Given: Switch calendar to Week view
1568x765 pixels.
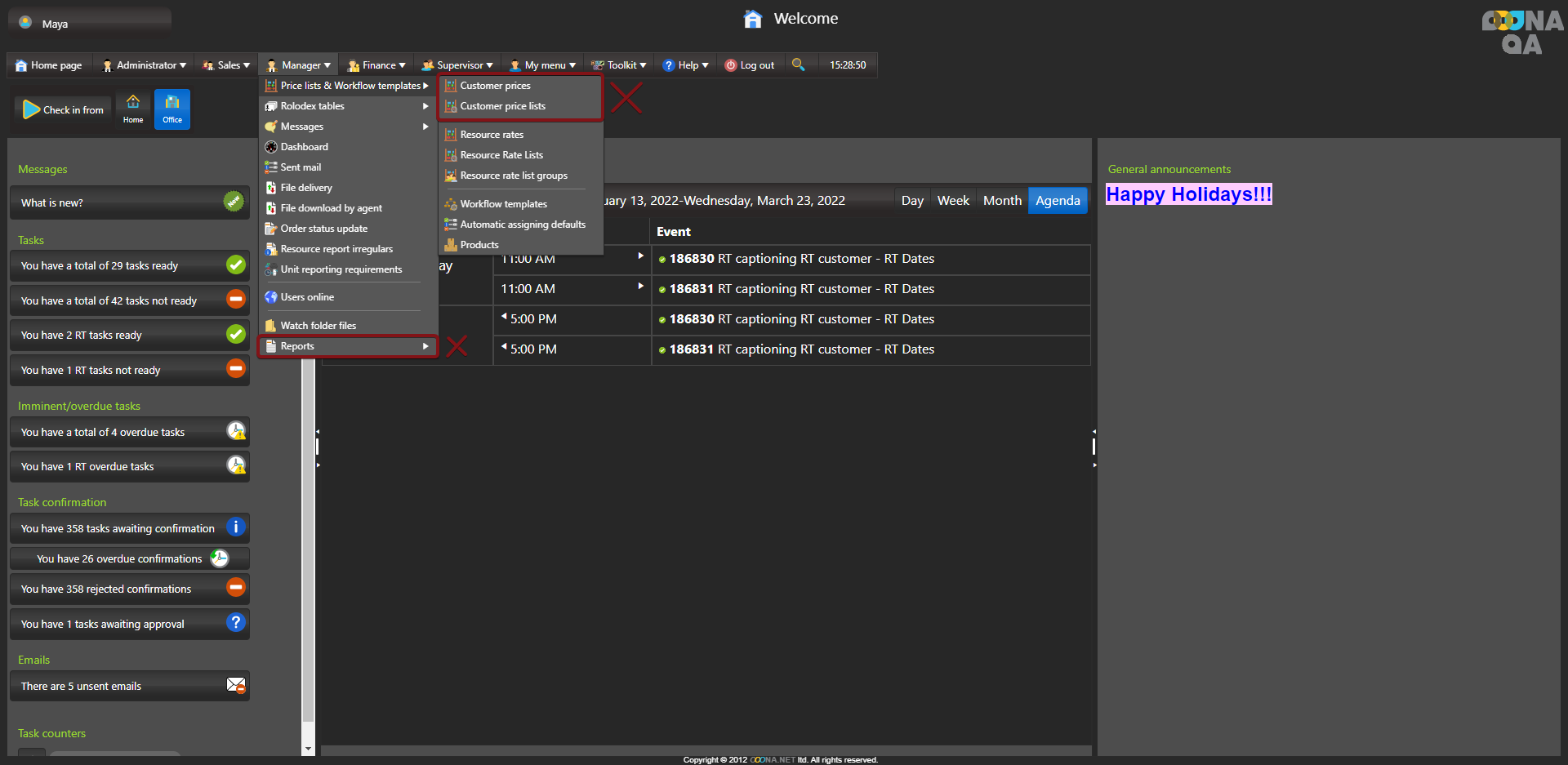Looking at the screenshot, I should click(953, 201).
